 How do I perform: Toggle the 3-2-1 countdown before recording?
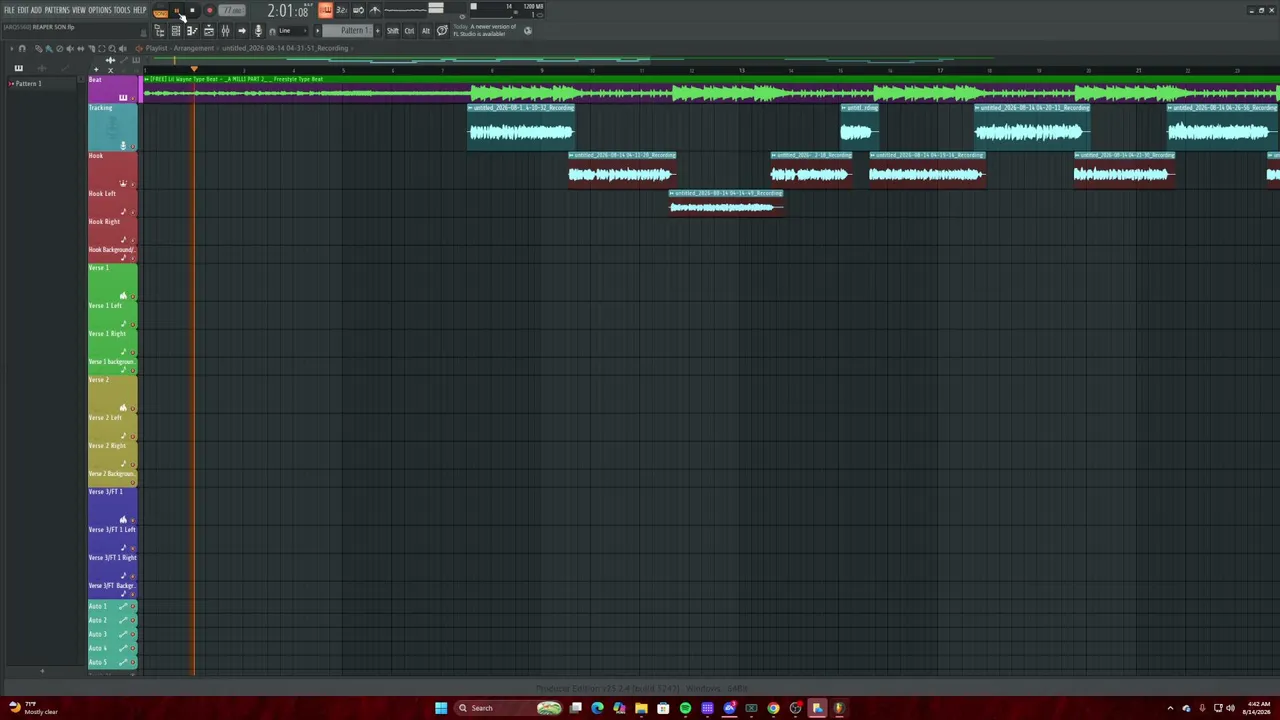coord(342,10)
